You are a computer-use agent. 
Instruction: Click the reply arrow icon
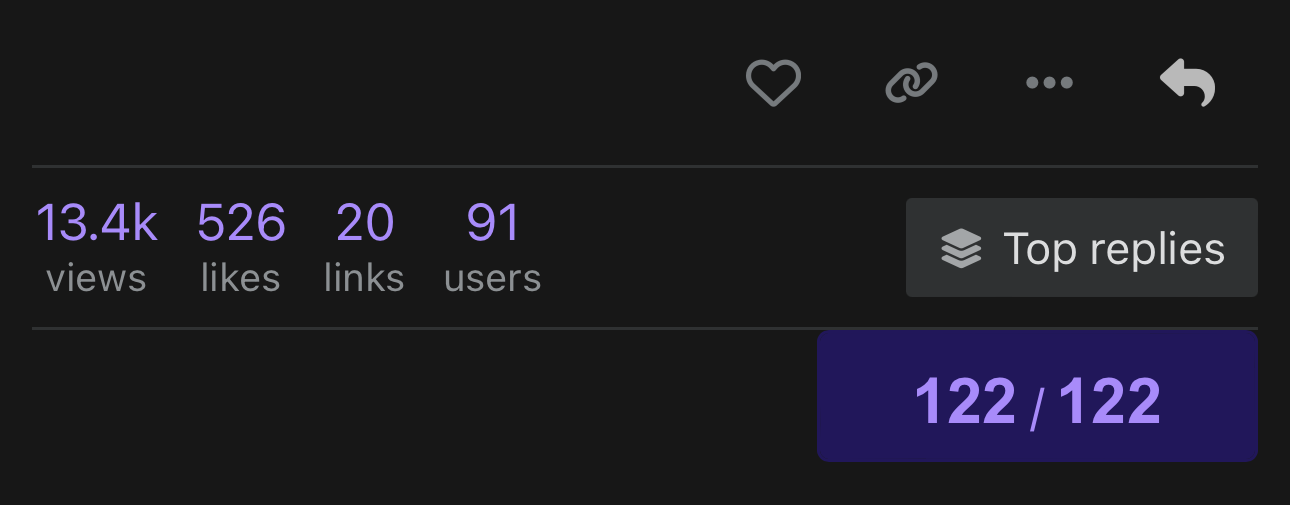[1187, 83]
